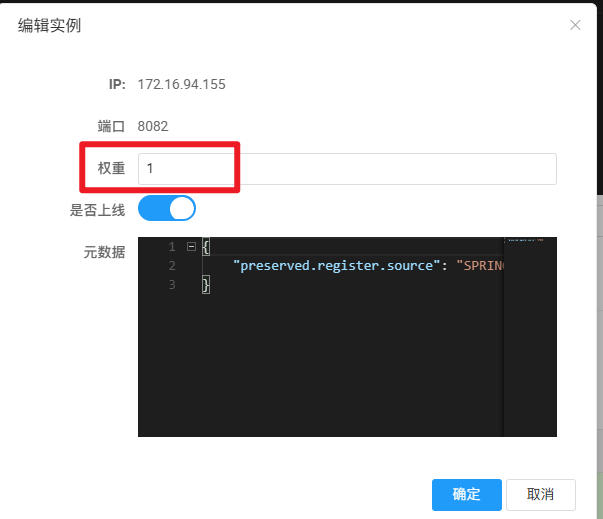Image resolution: width=603 pixels, height=519 pixels.
Task: Click the 权重 weight input field
Action: pyautogui.click(x=347, y=169)
